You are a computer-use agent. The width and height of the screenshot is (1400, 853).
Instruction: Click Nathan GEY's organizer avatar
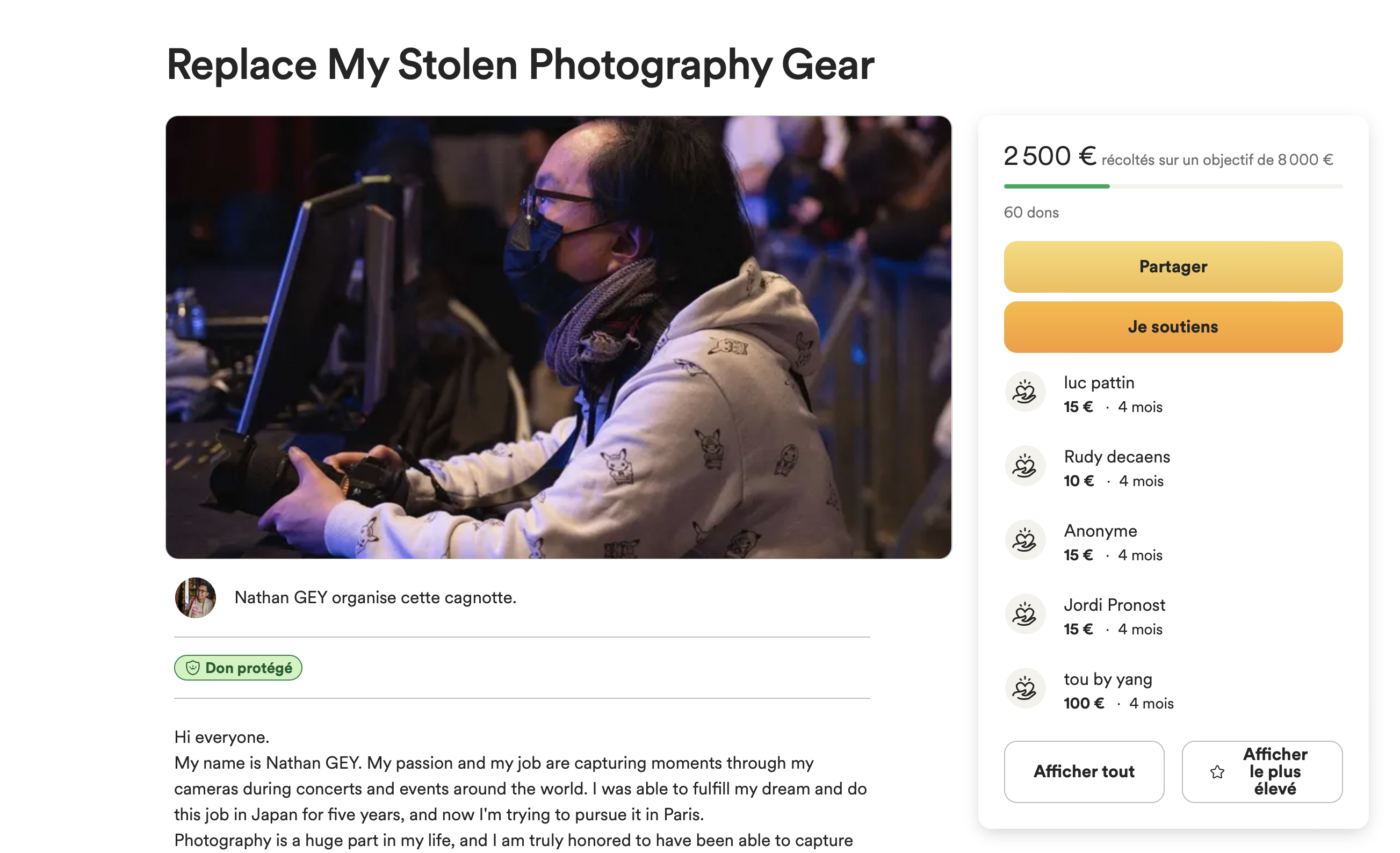pyautogui.click(x=195, y=598)
